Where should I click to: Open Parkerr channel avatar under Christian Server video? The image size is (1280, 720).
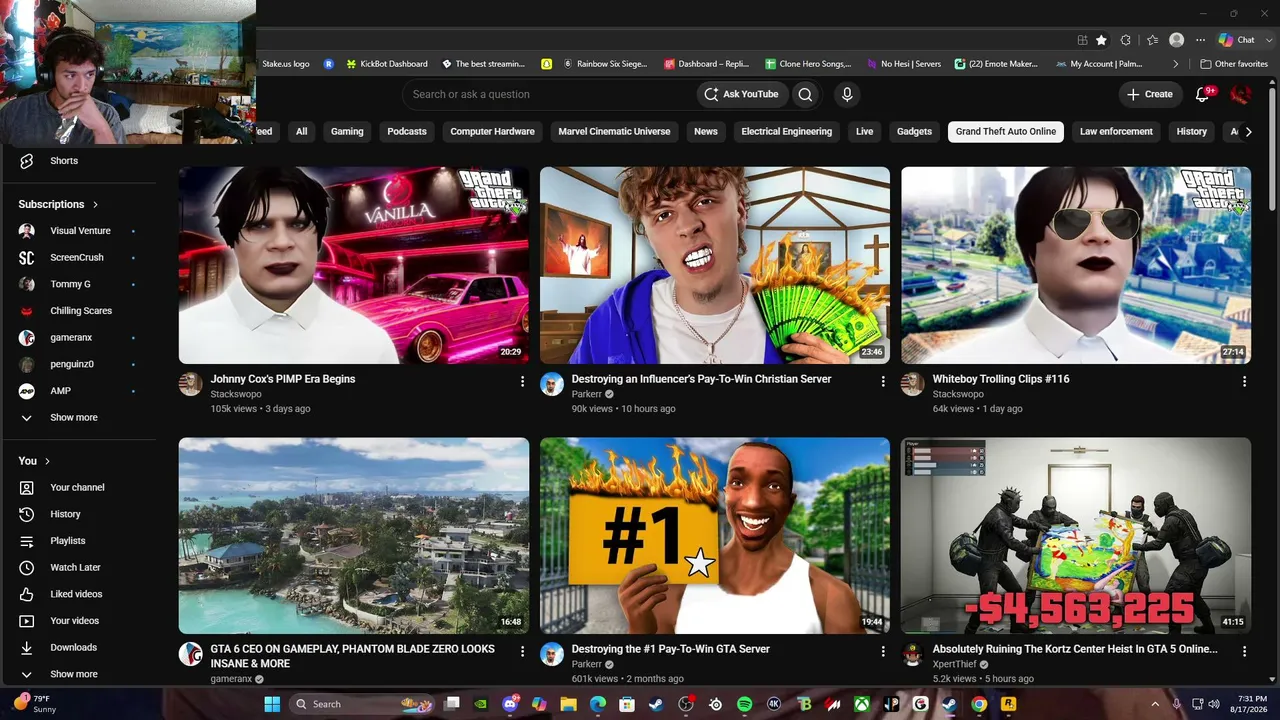point(552,385)
